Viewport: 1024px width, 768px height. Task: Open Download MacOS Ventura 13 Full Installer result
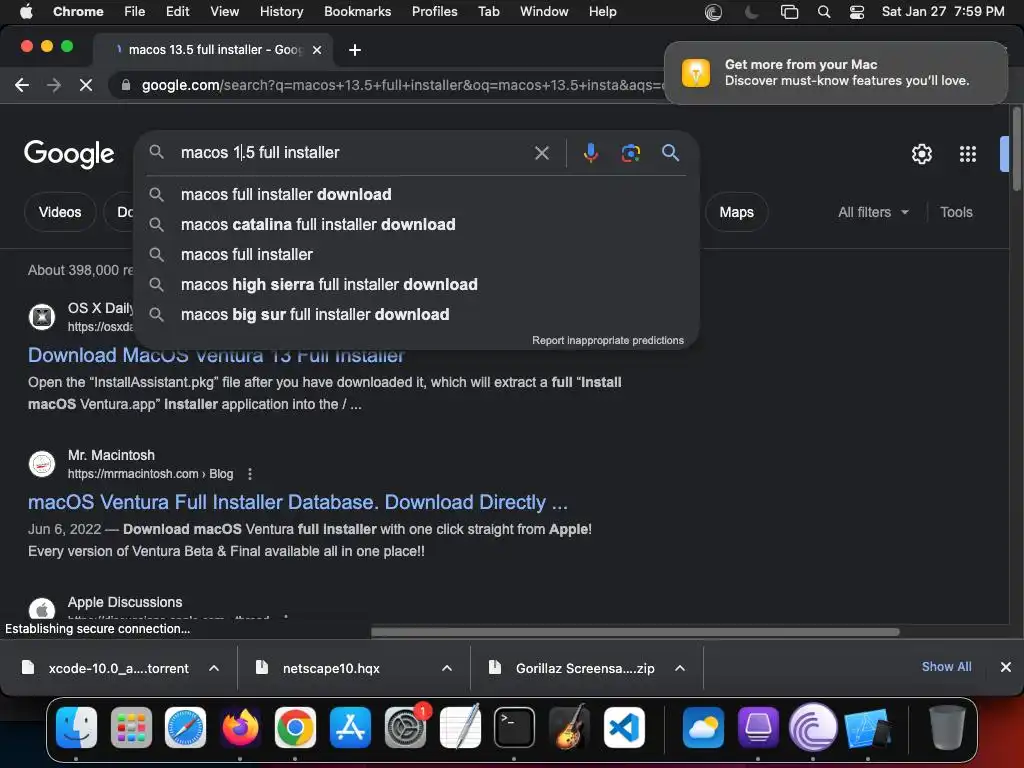pyautogui.click(x=216, y=356)
